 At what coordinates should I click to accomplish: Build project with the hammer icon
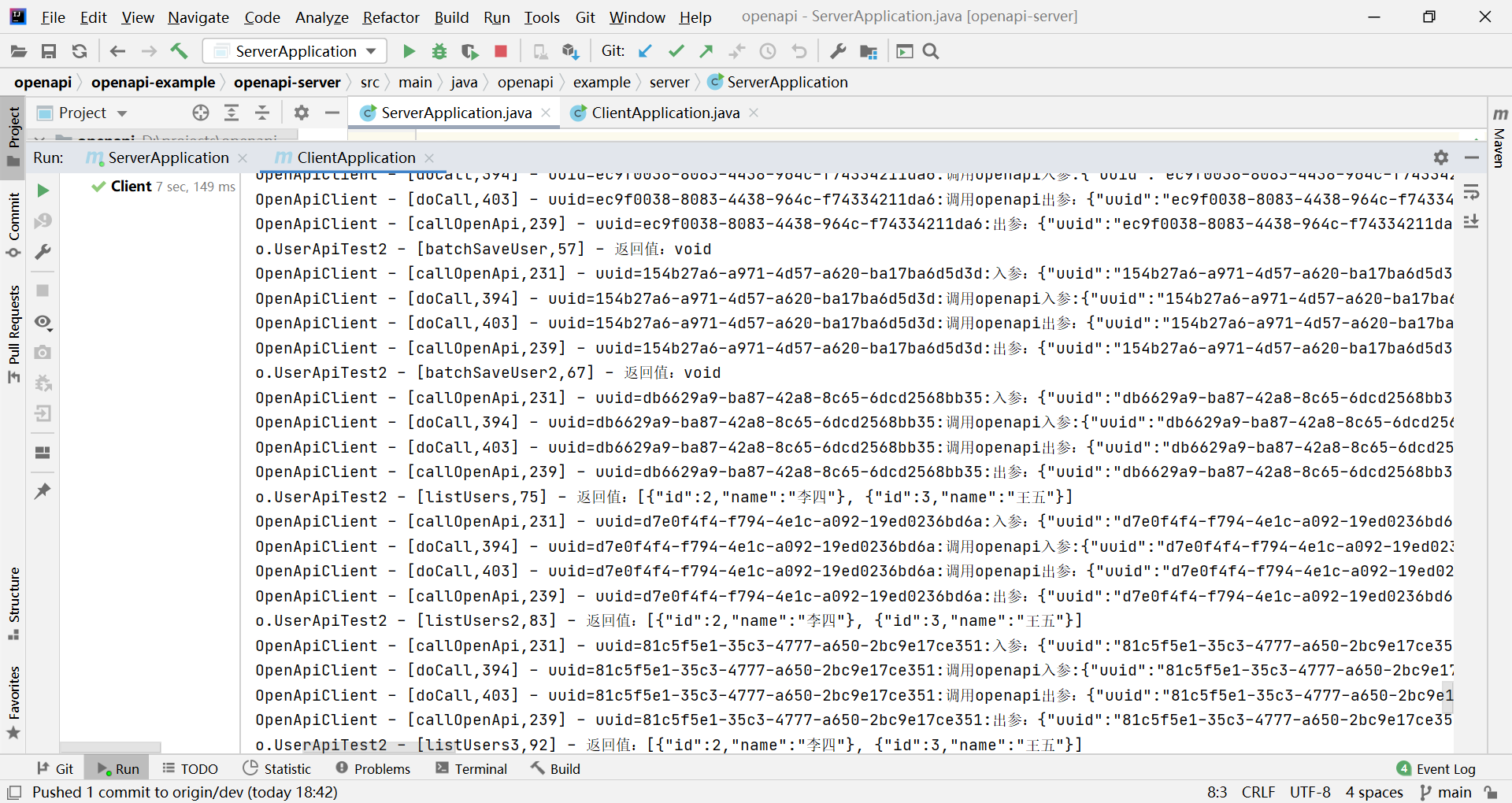180,51
